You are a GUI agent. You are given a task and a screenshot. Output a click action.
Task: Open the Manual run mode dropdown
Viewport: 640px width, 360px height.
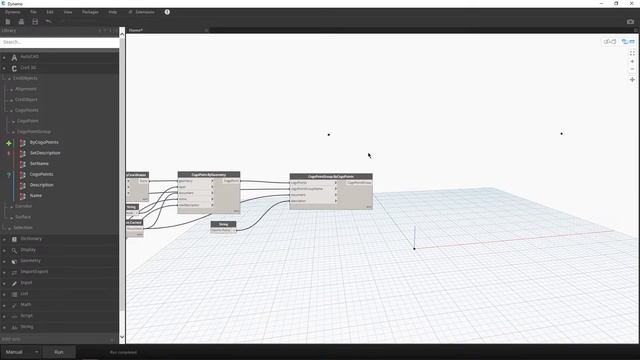pos(20,352)
